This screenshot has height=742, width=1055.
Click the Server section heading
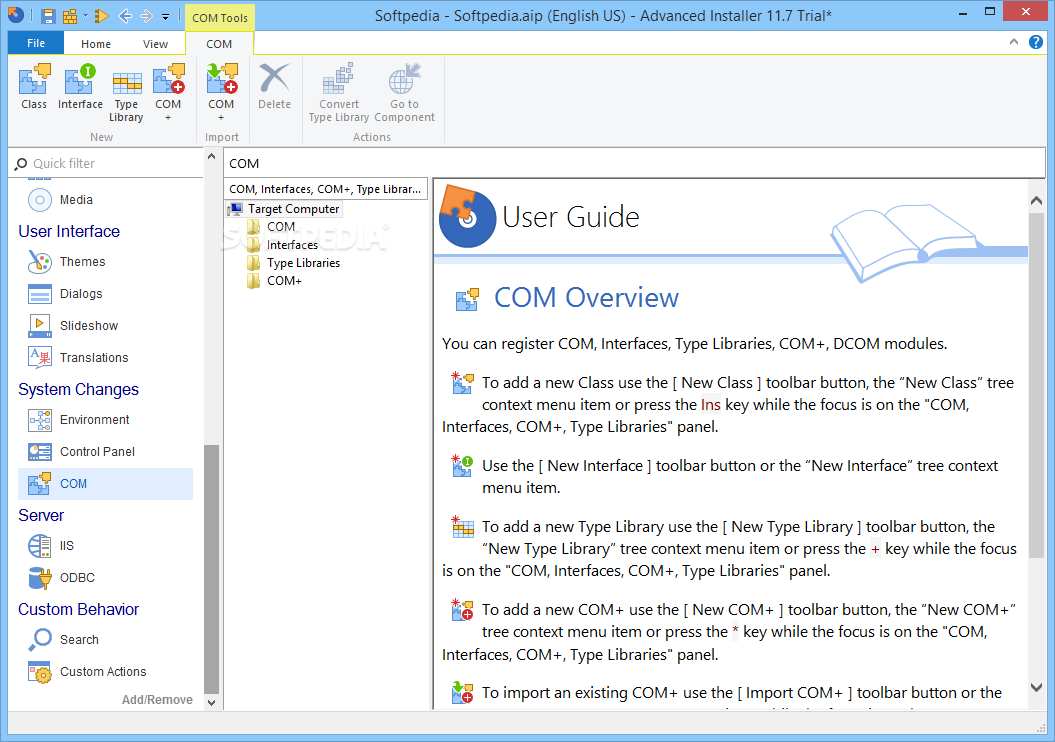[x=41, y=515]
